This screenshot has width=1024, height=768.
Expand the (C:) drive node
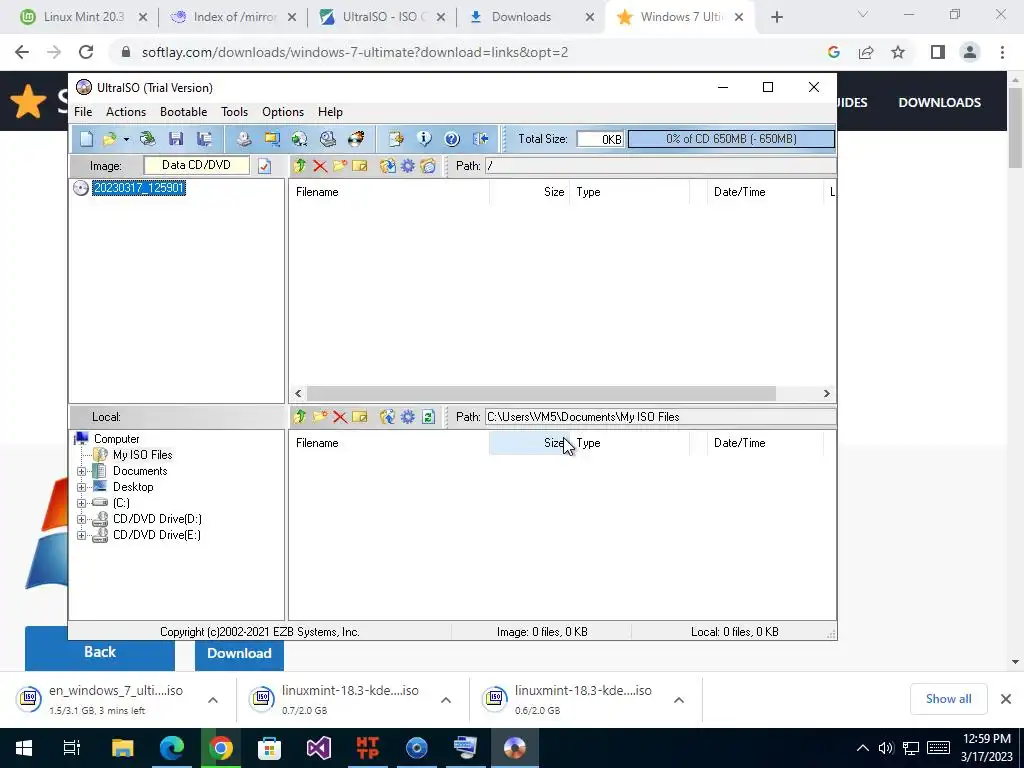click(82, 503)
